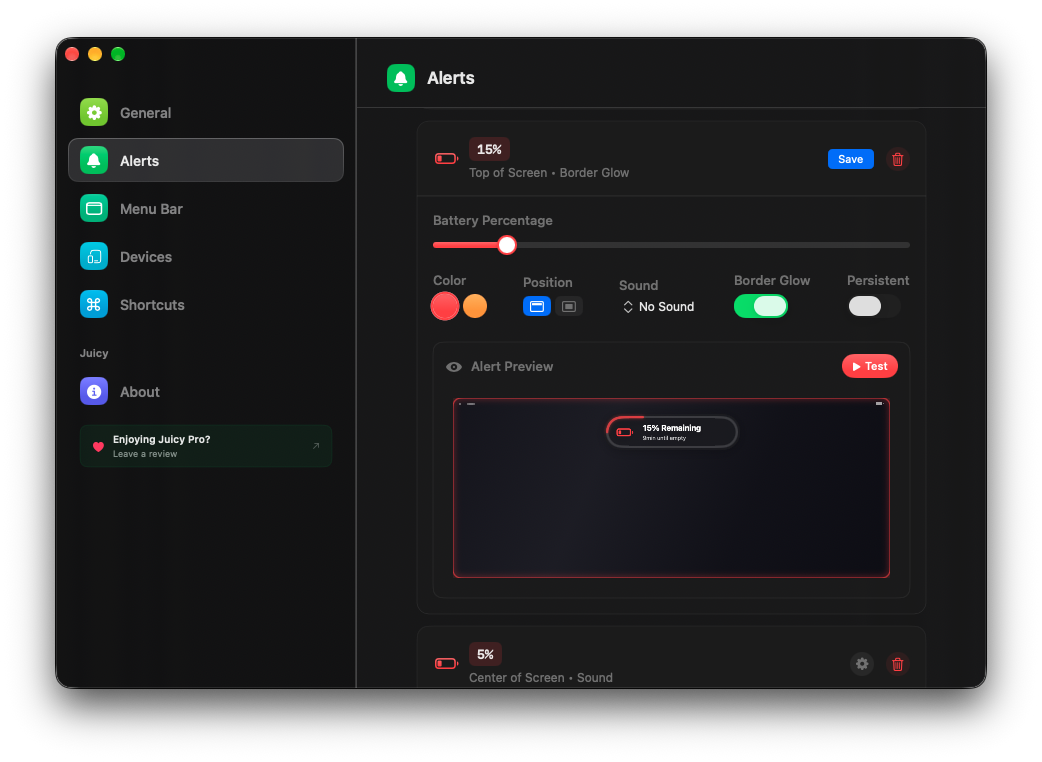The height and width of the screenshot is (762, 1042).
Task: Click the eye icon beside Alert Preview
Action: pos(454,367)
